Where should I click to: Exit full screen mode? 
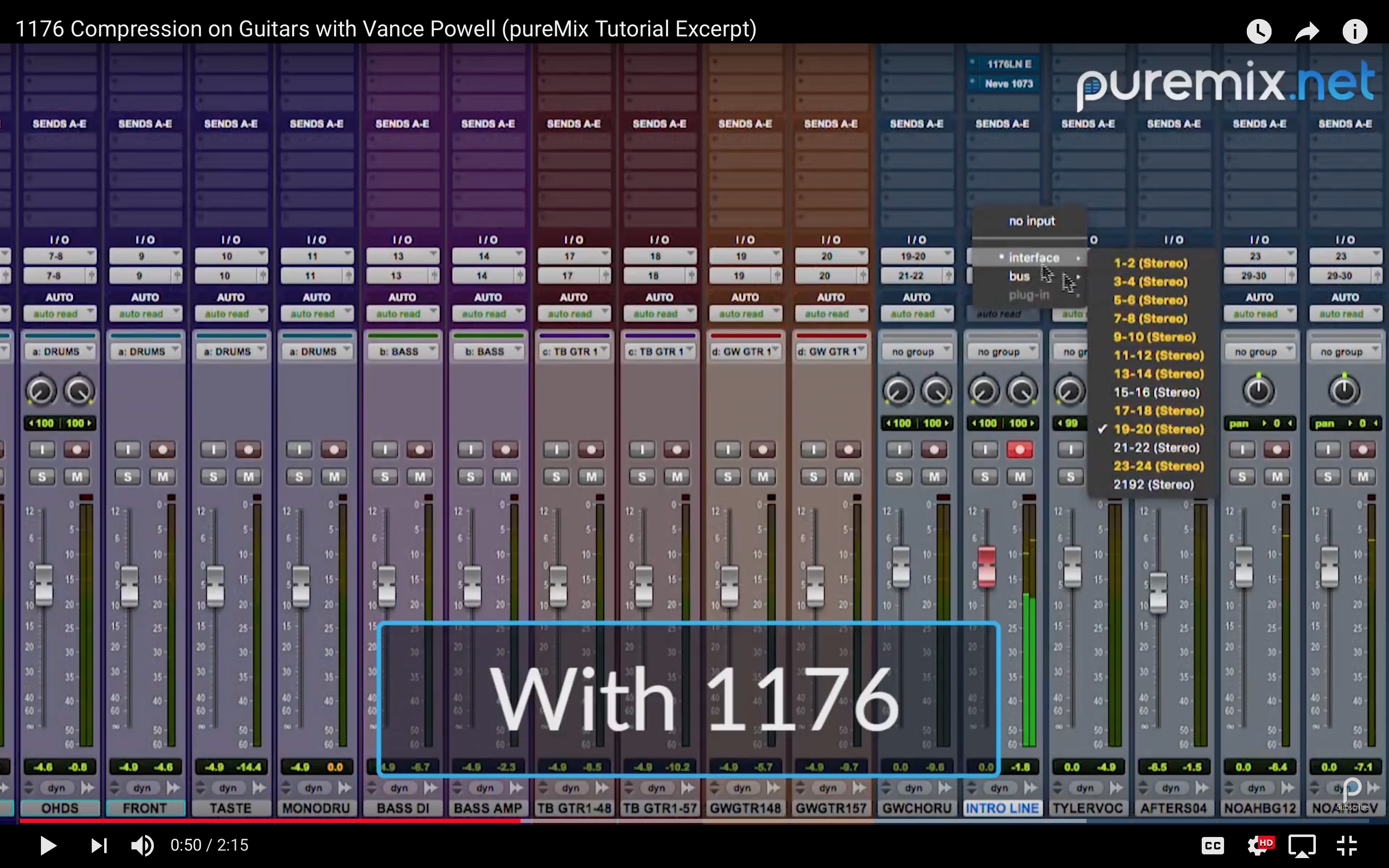click(1346, 846)
